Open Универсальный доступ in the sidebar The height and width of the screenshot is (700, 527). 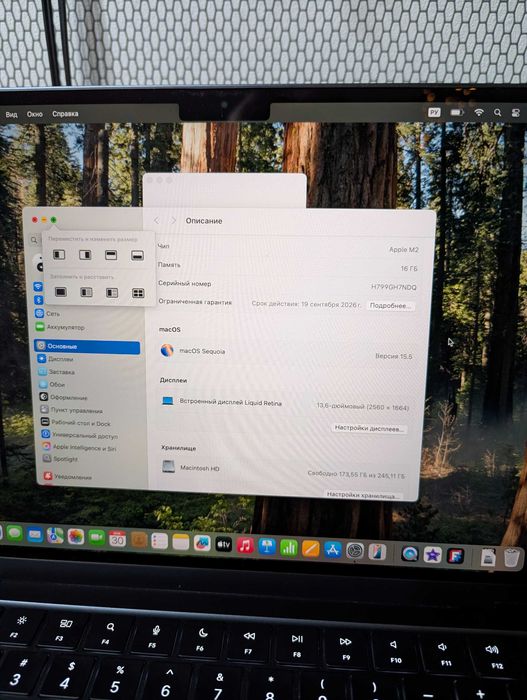tap(91, 435)
